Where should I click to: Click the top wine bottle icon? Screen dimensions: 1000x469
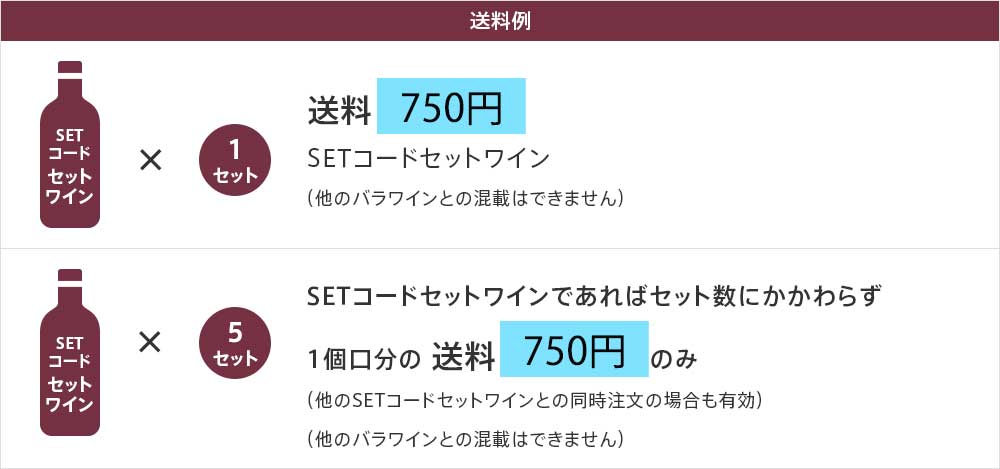[x=70, y=144]
